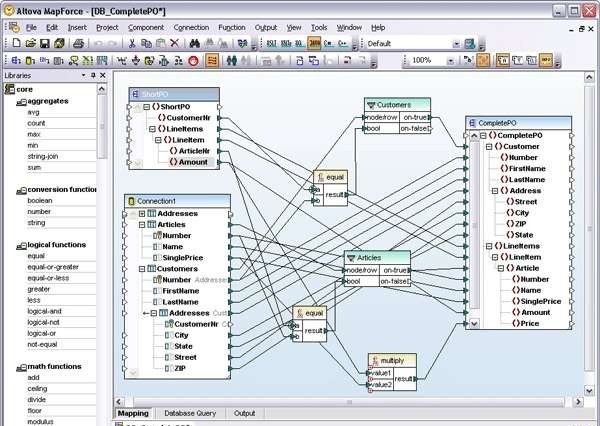Select ZIP element in CompletePO
600x426 pixels.
(521, 224)
